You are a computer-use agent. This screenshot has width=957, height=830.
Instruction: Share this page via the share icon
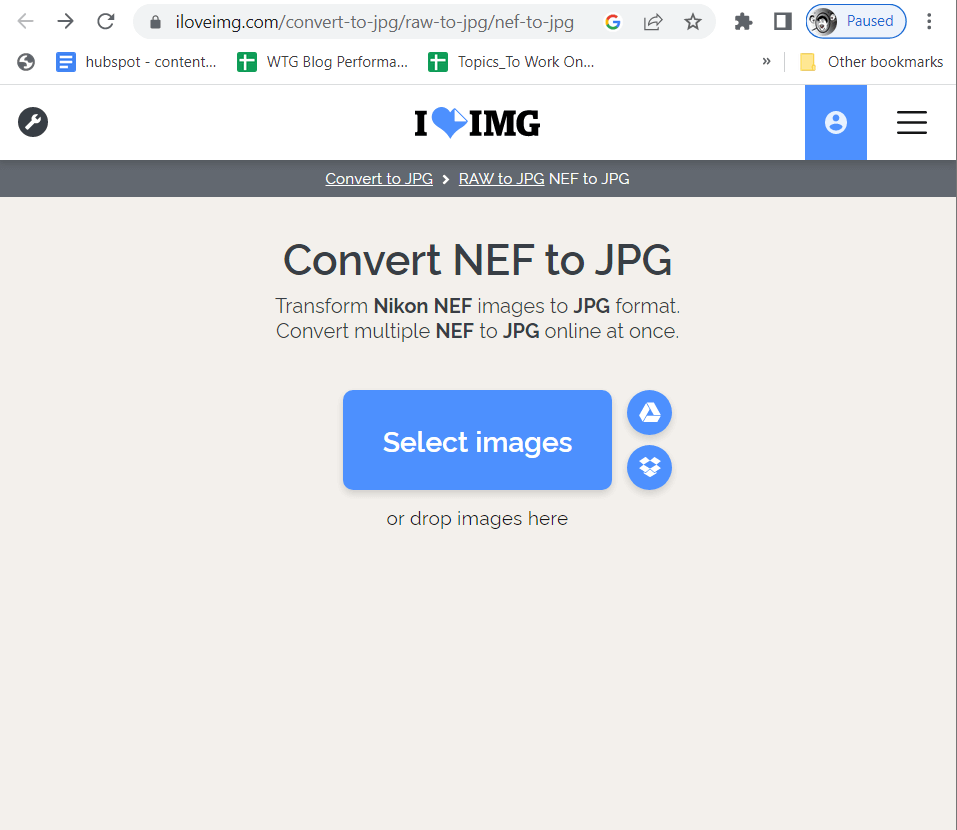click(x=652, y=23)
